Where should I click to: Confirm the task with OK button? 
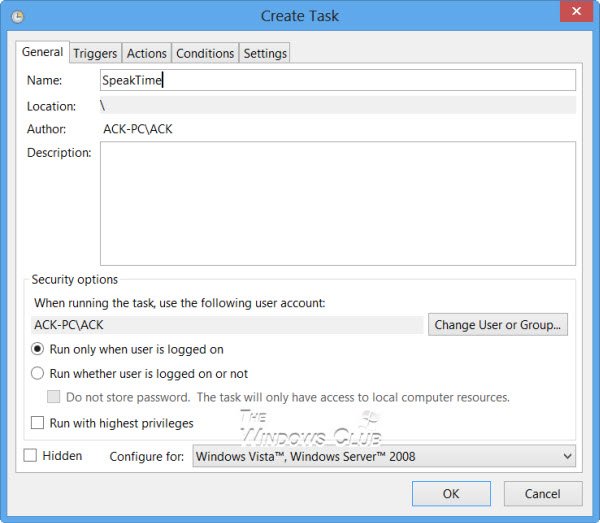[x=451, y=493]
